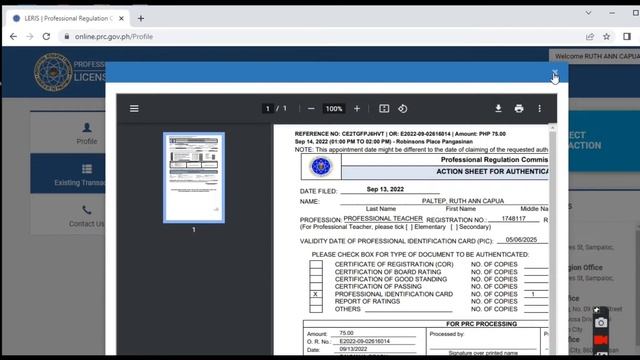This screenshot has height=360, width=640.
Task: Reload the PRC page
Action: (x=46, y=36)
